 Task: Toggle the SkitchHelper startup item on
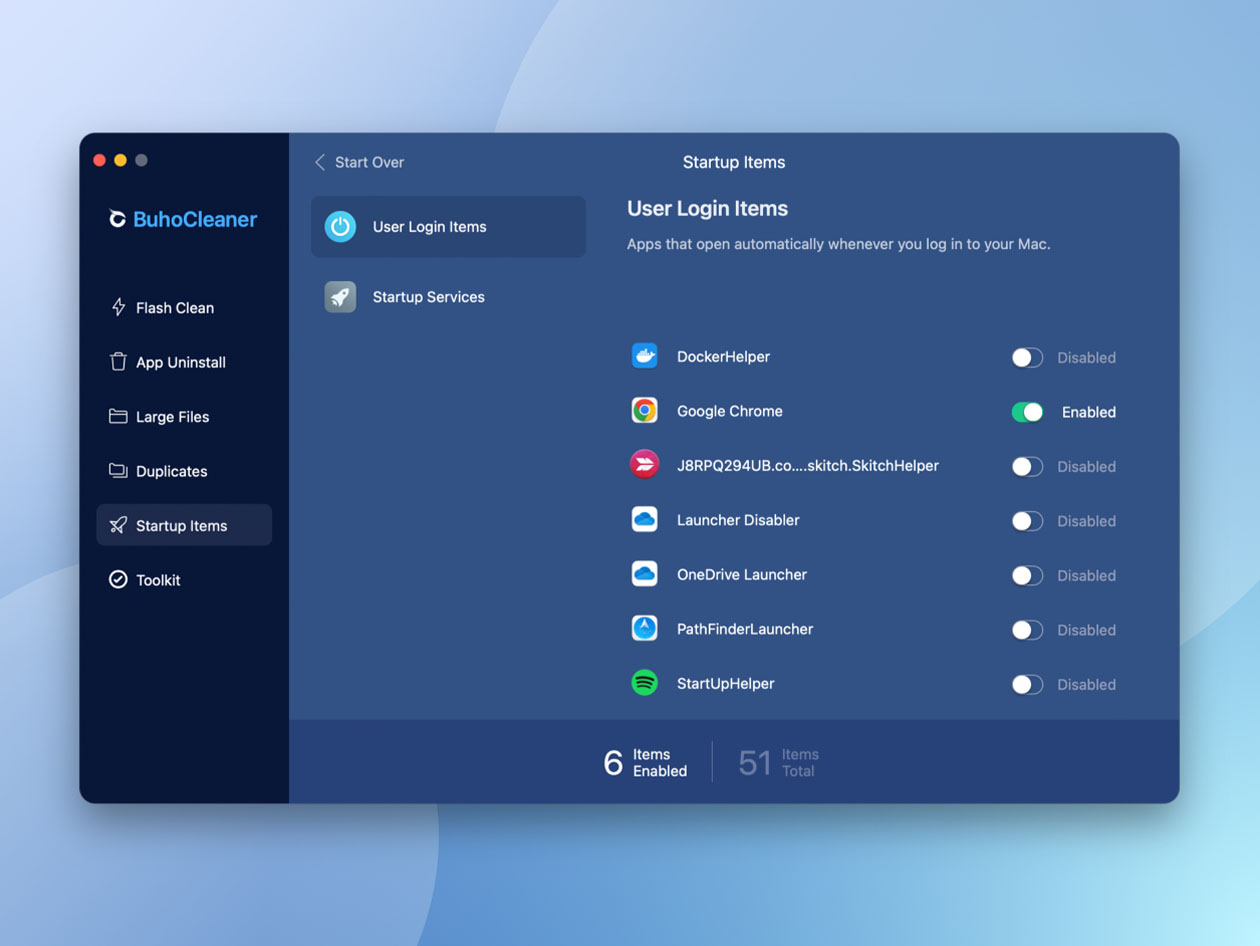coord(1026,466)
